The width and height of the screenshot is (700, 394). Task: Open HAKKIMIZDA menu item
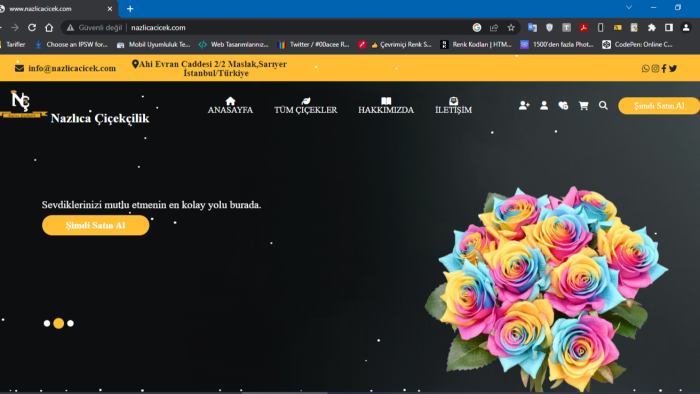click(386, 106)
